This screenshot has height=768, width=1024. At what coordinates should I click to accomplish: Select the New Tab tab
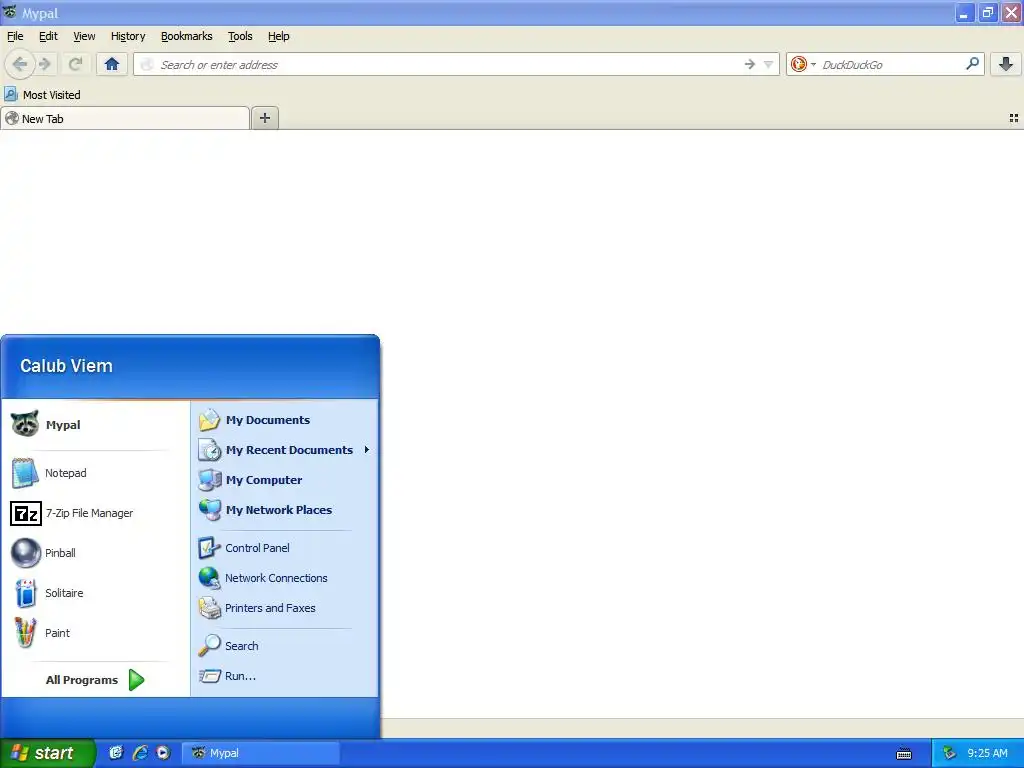125,118
